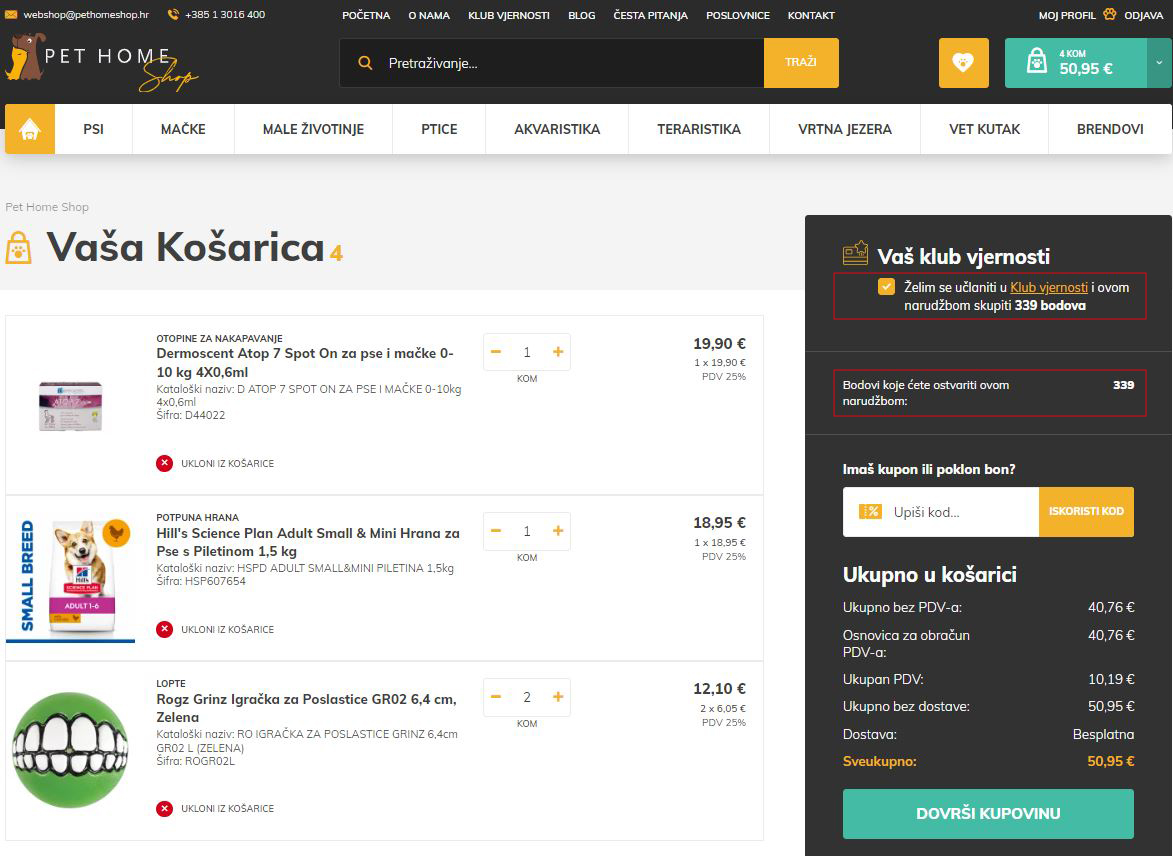
Task: Open Rogz Grinz green ball thumbnail
Action: [x=70, y=750]
